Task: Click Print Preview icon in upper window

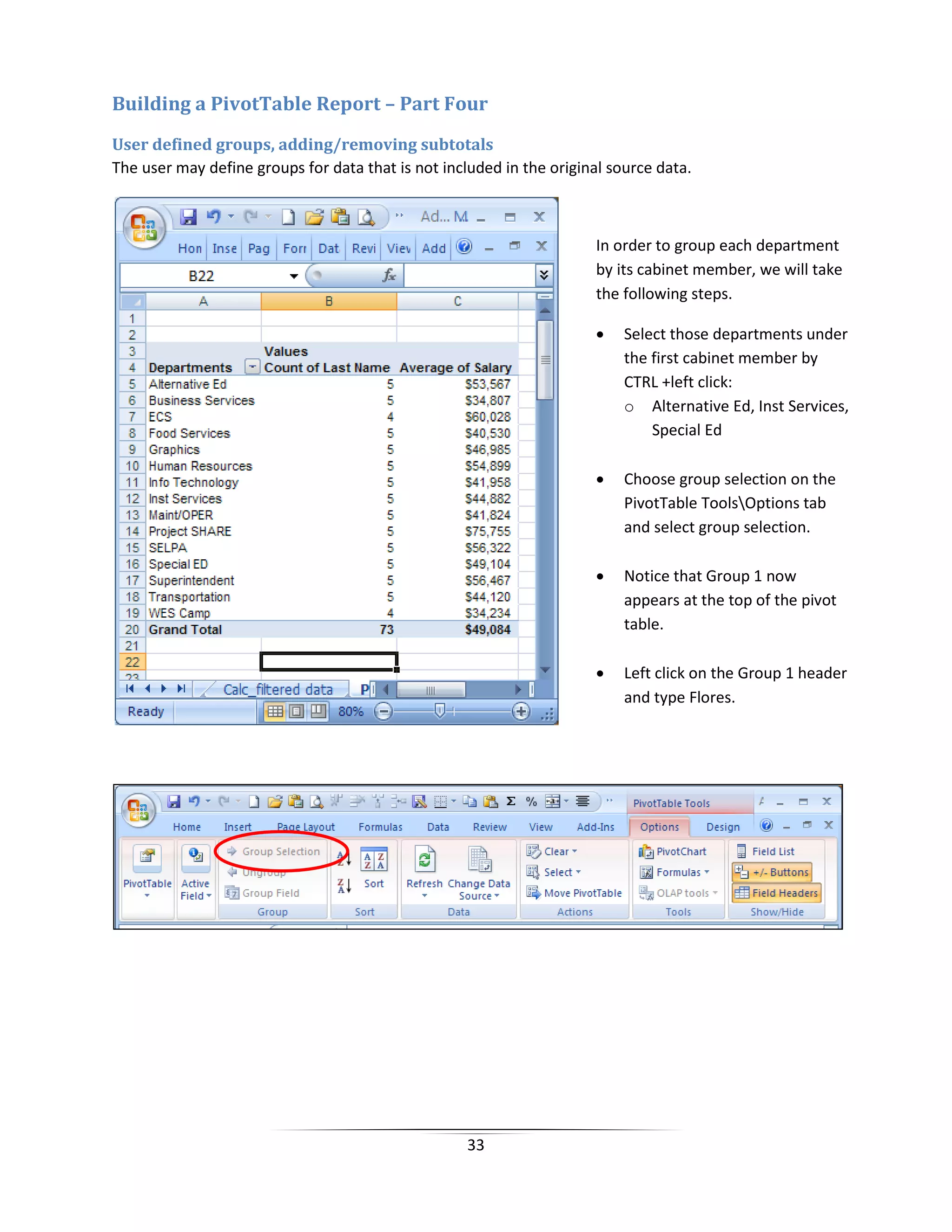Action: [367, 217]
